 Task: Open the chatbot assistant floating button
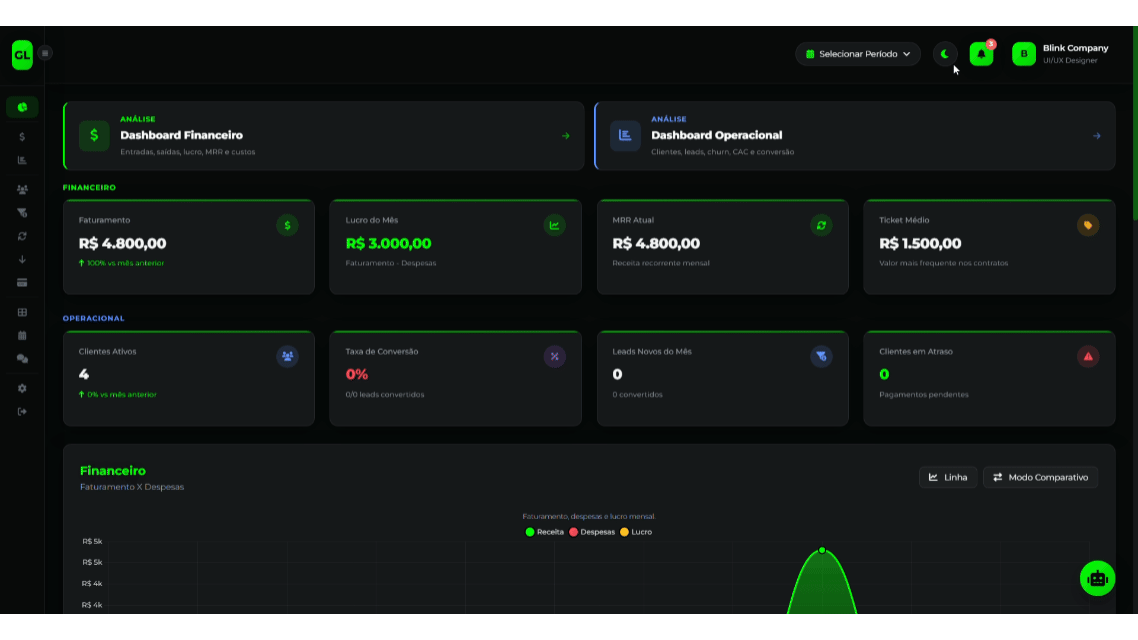click(x=1097, y=579)
